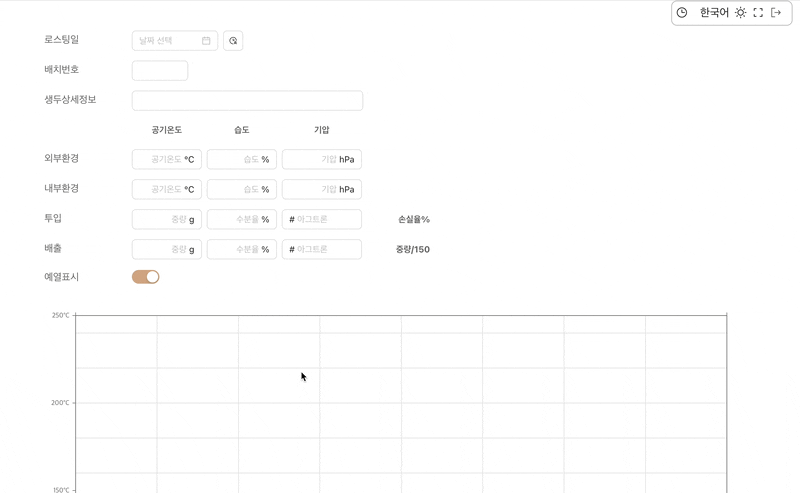Click 투입 중량 g field
This screenshot has width=800, height=493.
point(167,219)
